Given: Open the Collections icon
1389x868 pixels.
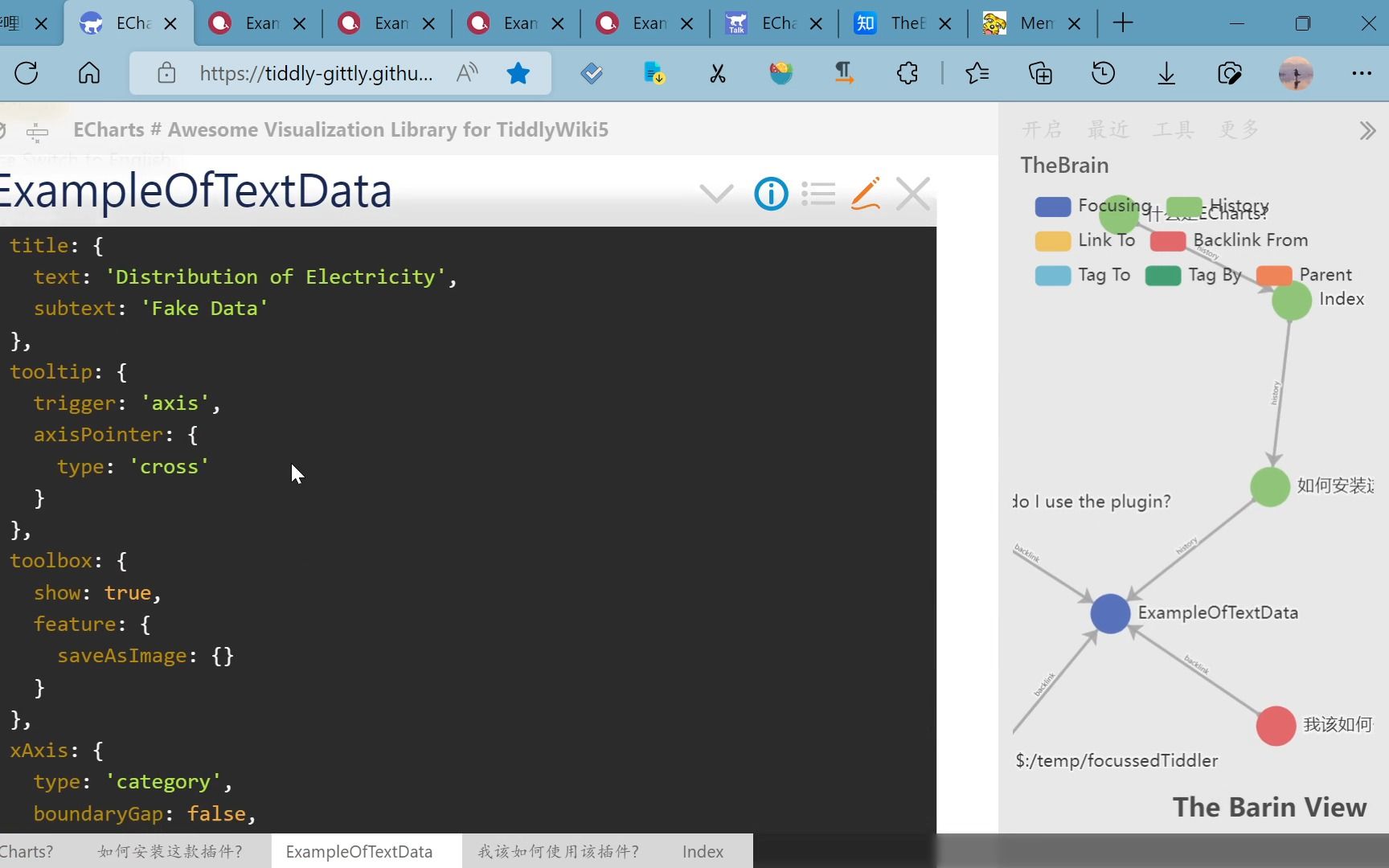Looking at the screenshot, I should [1041, 73].
